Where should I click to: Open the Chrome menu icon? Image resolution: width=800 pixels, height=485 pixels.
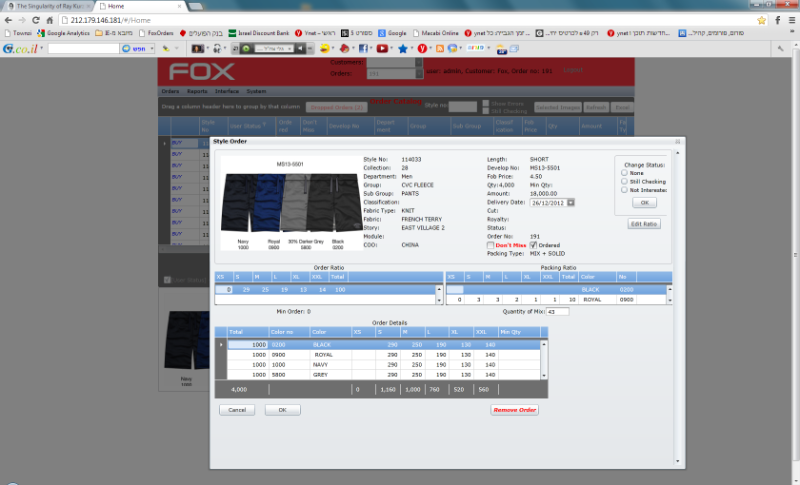pos(792,20)
